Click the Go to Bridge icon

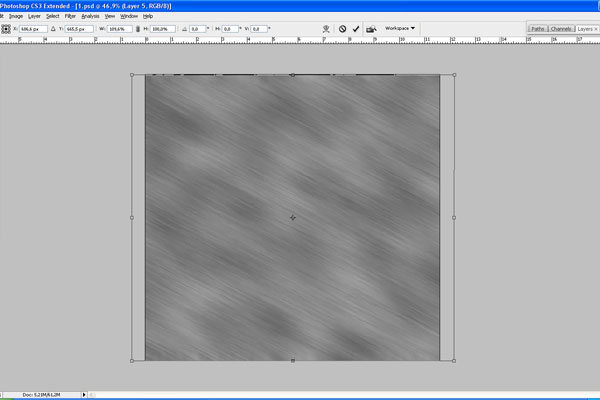tap(371, 29)
